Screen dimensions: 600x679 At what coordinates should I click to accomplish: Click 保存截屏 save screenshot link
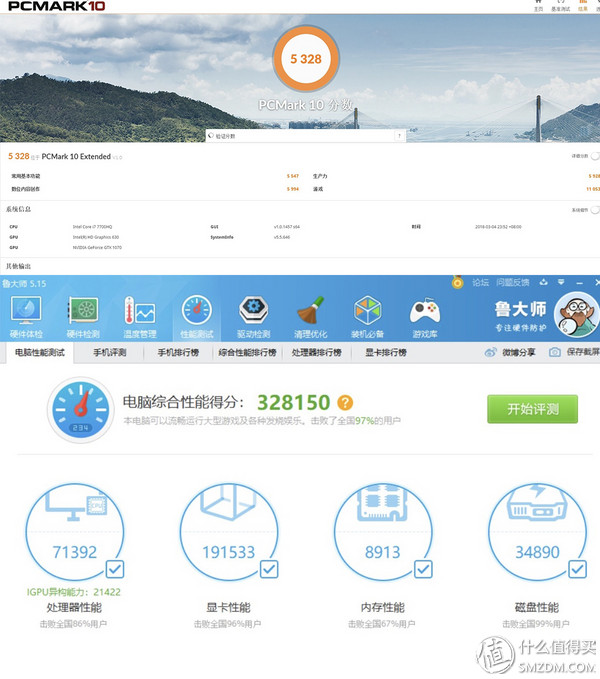tap(583, 352)
